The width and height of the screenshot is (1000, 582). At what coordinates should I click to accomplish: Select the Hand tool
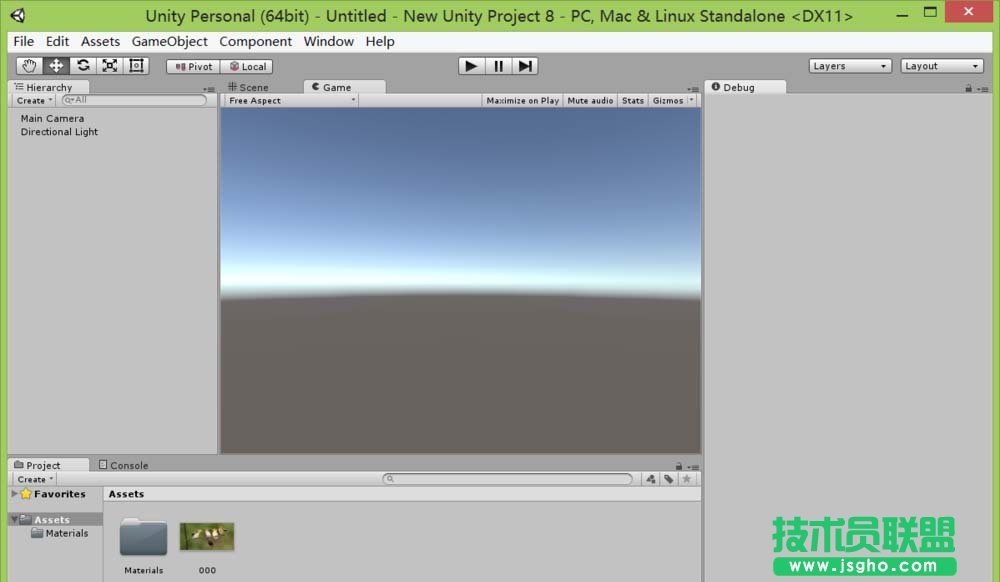pos(29,66)
